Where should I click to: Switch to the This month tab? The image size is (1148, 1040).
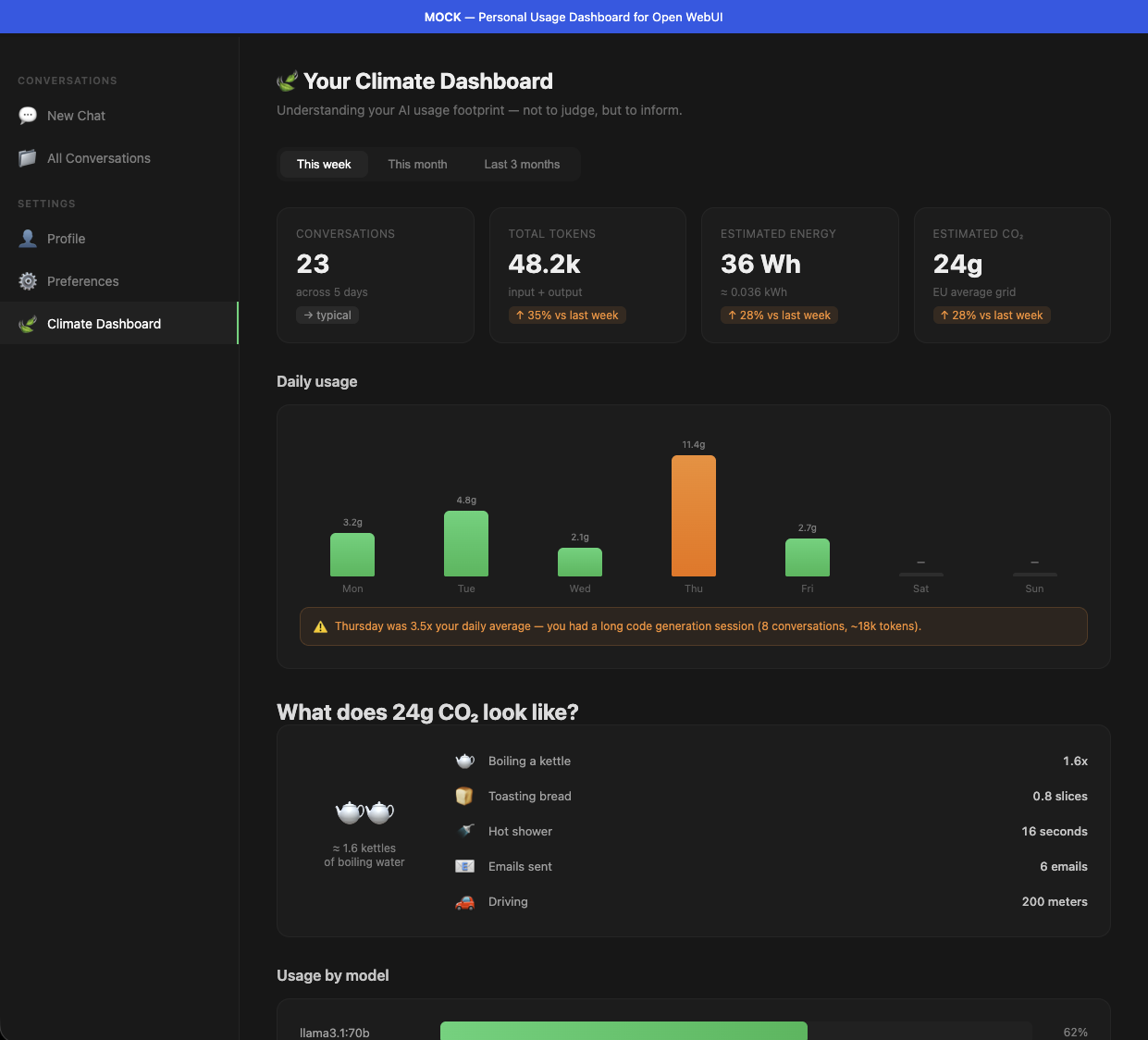tap(417, 164)
